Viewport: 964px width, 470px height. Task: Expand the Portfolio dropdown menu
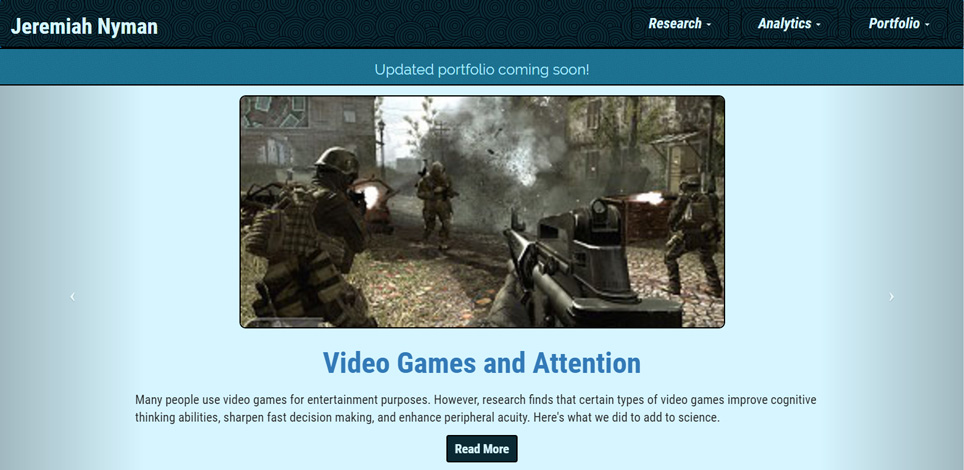point(899,24)
